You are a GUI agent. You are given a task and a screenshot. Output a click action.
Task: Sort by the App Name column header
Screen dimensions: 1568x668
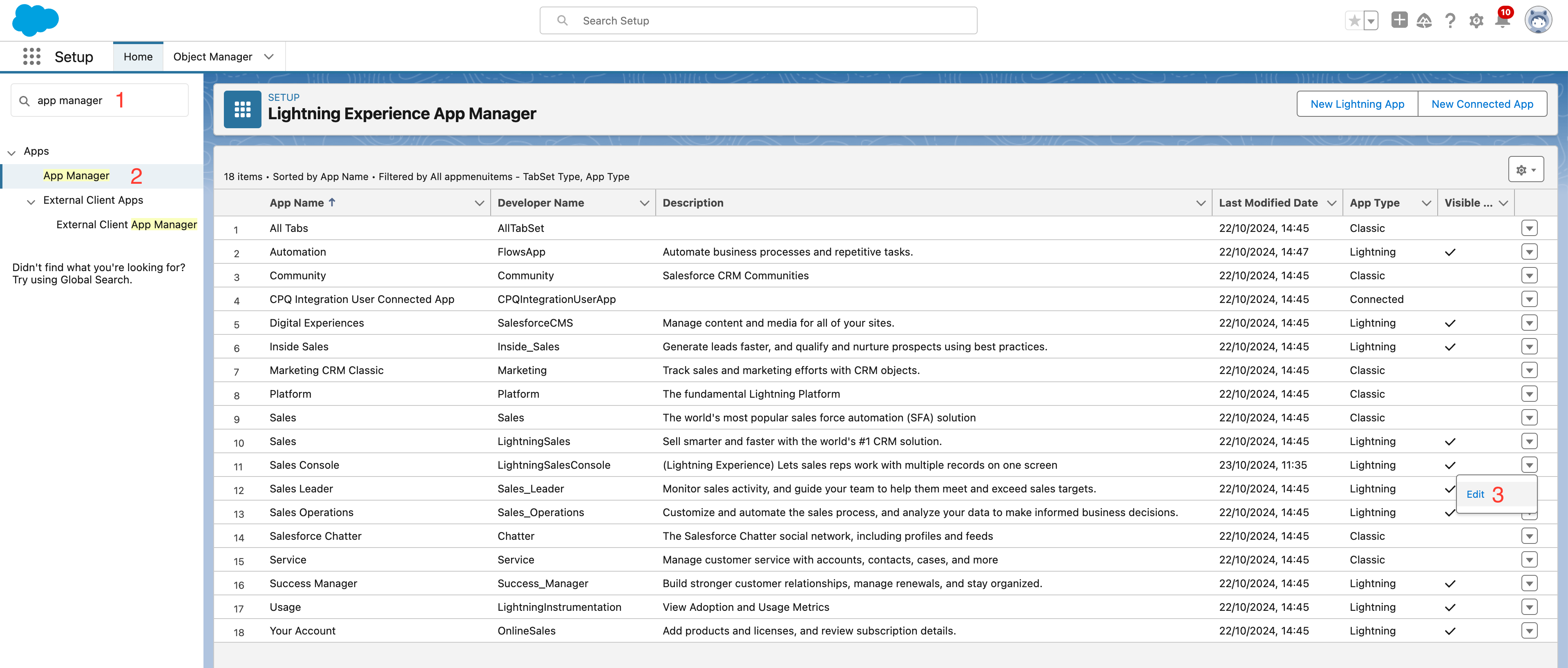pos(297,203)
